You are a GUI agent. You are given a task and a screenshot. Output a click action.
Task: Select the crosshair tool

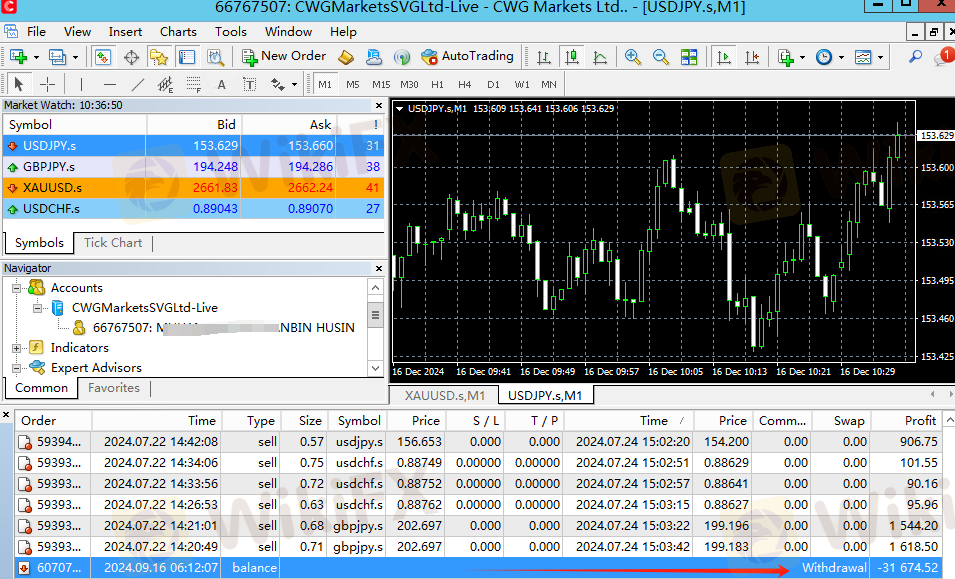point(47,84)
